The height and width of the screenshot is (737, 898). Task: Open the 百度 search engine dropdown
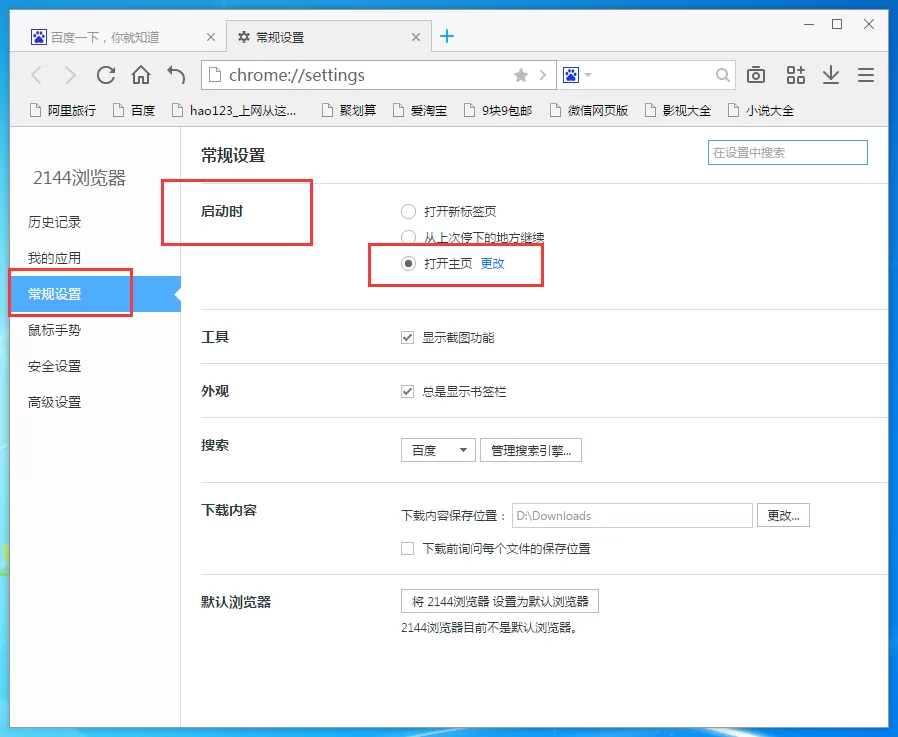438,450
